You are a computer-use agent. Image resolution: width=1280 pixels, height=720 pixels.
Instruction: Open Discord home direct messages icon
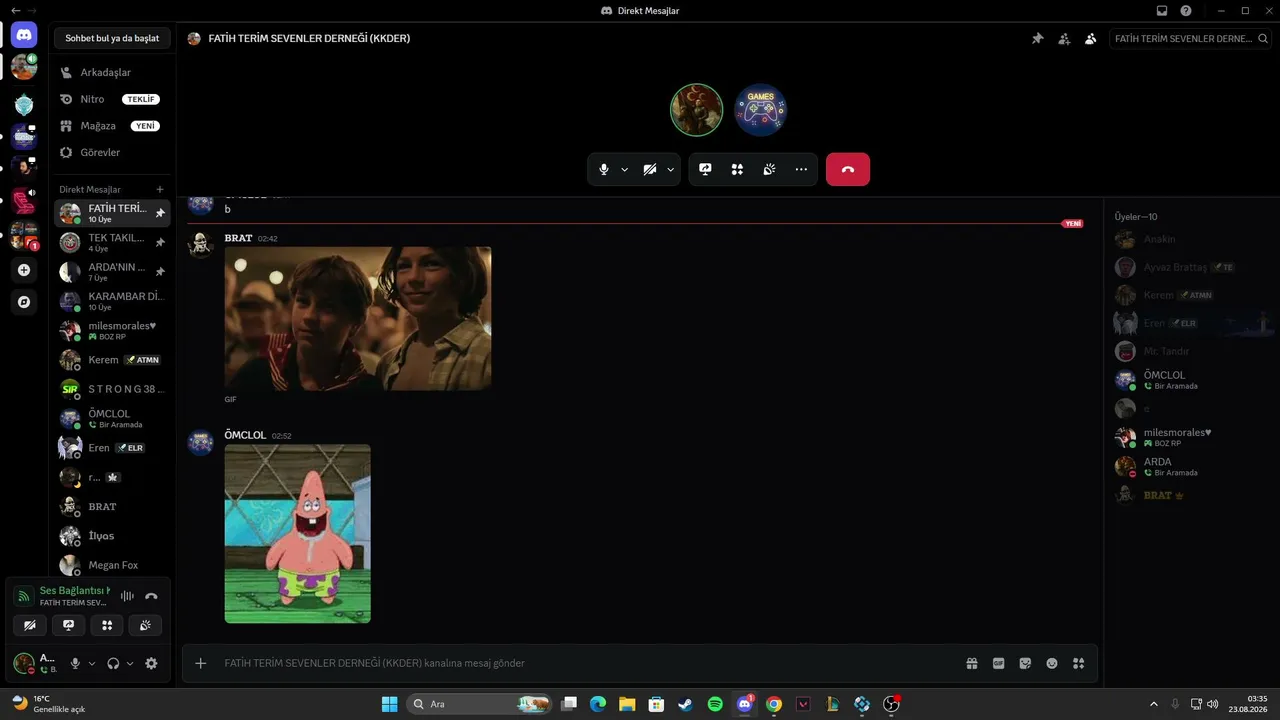(24, 36)
